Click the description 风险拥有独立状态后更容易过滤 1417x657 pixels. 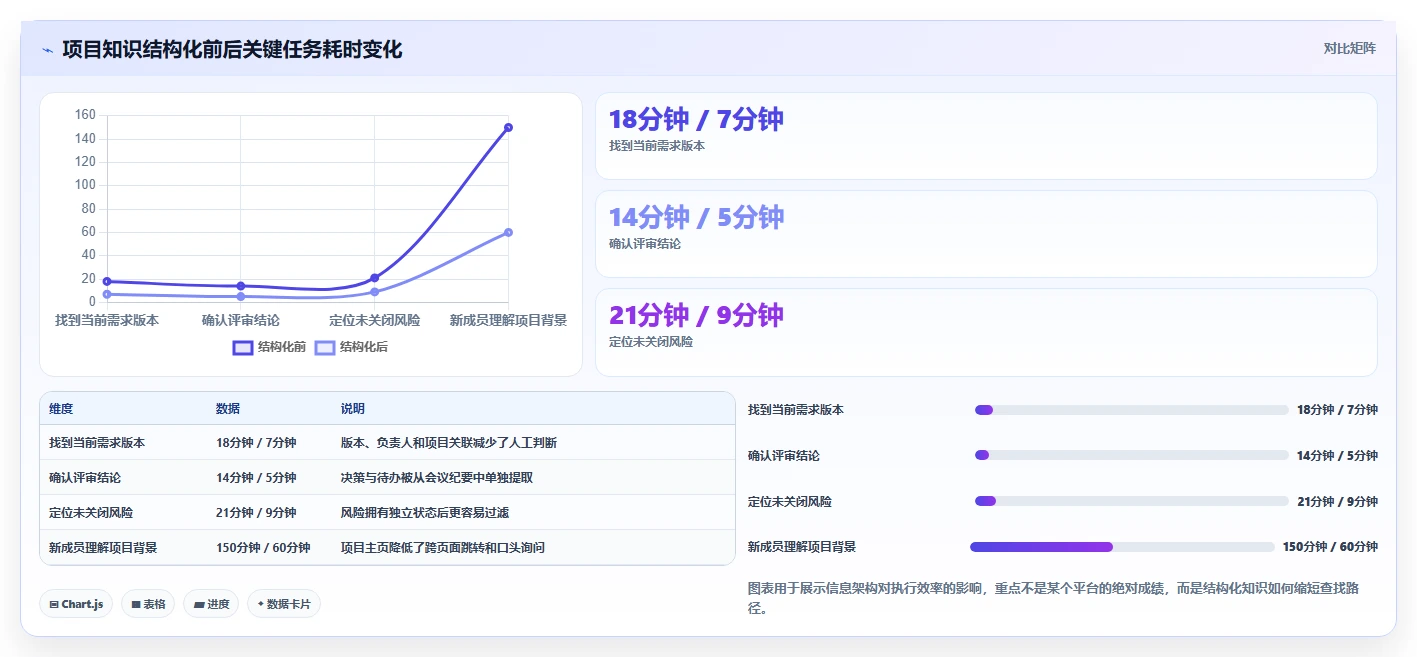425,513
